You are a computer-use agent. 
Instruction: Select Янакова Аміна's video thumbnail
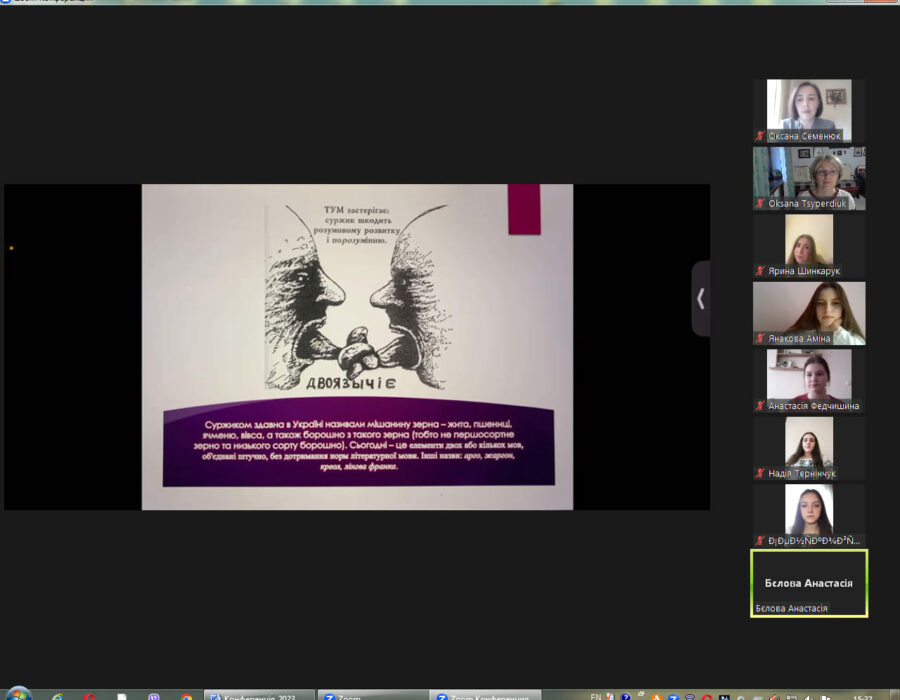(809, 308)
